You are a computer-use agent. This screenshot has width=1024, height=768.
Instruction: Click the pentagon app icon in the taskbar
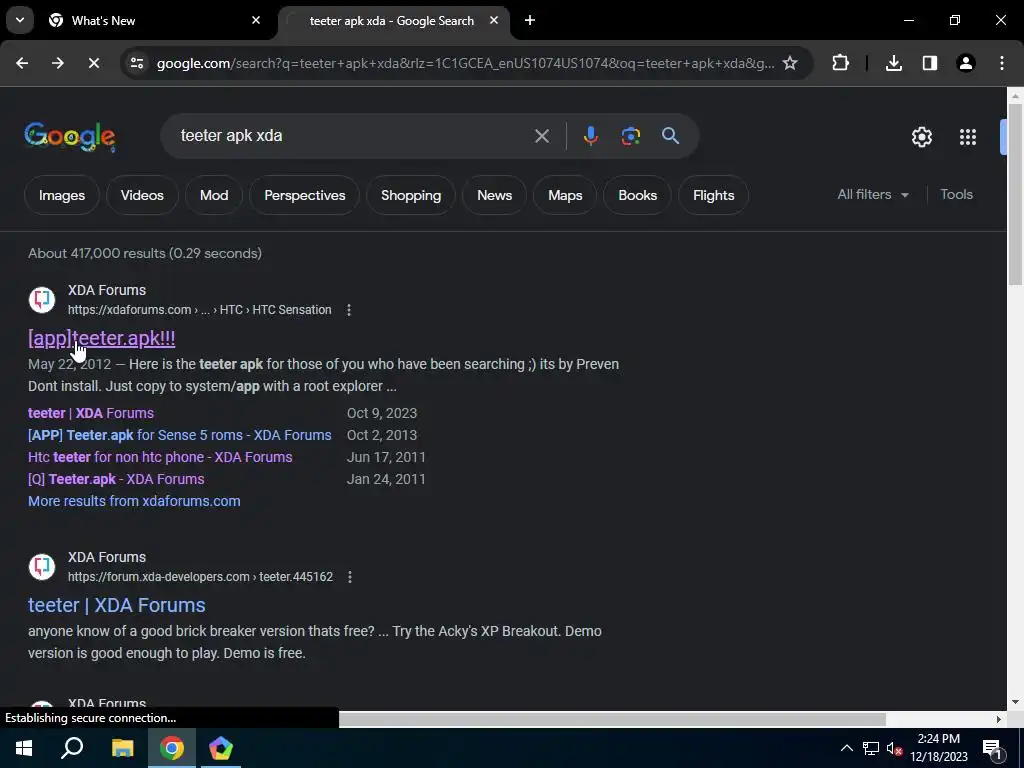(x=221, y=748)
